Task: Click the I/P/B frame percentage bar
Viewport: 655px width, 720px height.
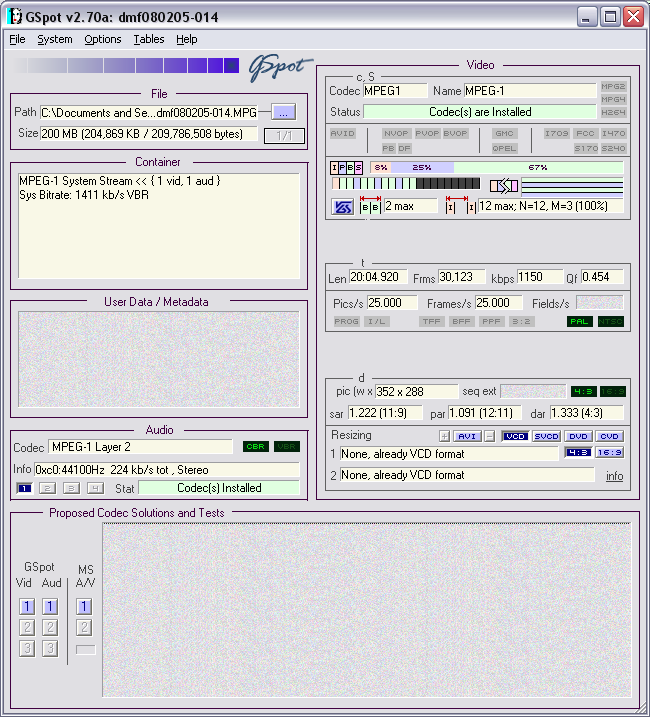Action: tap(497, 168)
